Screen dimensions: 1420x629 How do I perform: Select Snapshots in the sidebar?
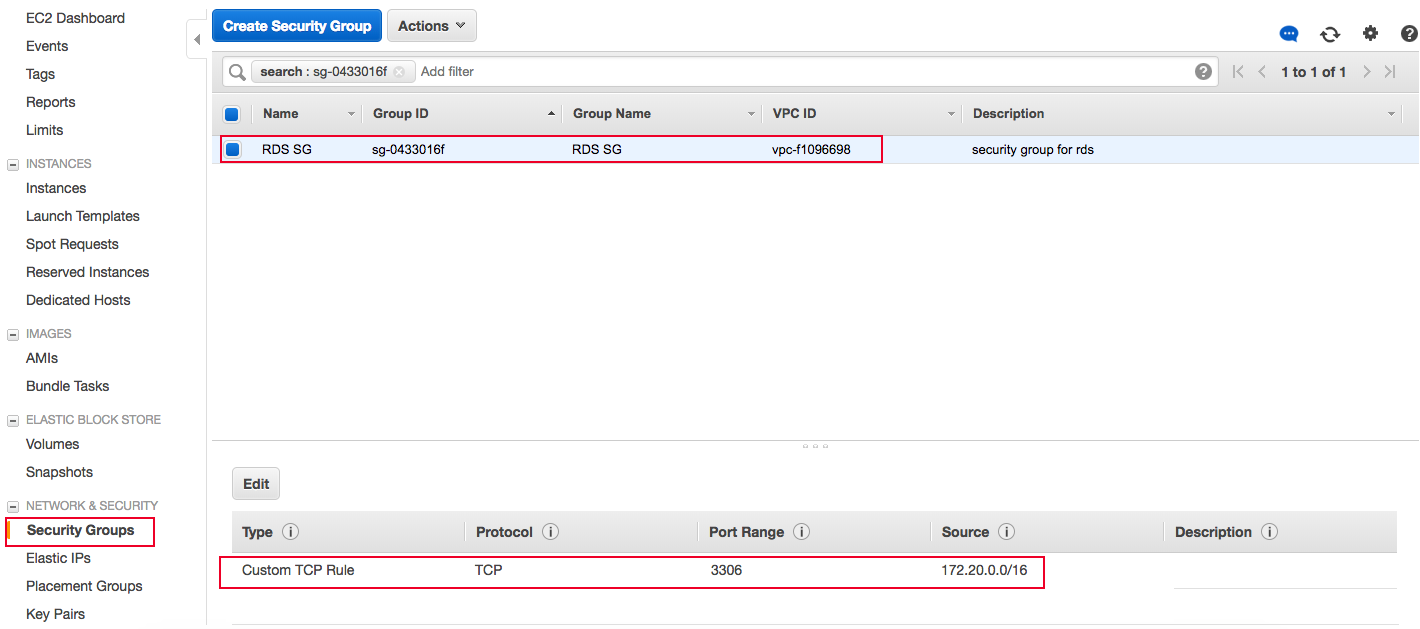click(59, 471)
